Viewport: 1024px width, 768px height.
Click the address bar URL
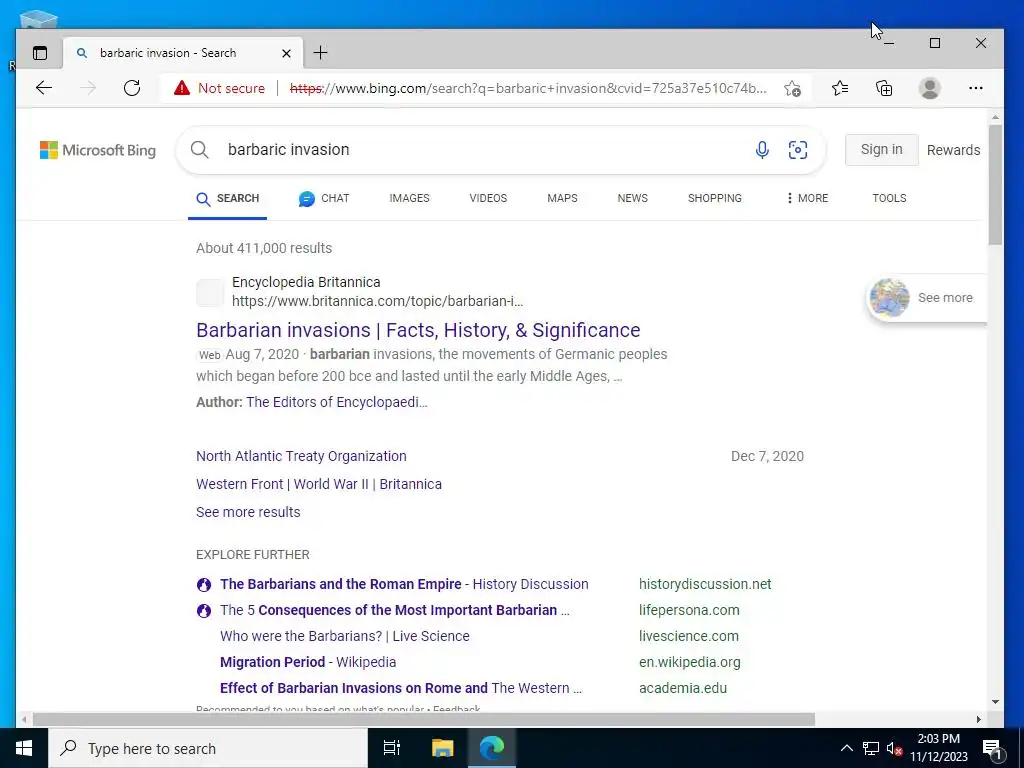point(528,88)
